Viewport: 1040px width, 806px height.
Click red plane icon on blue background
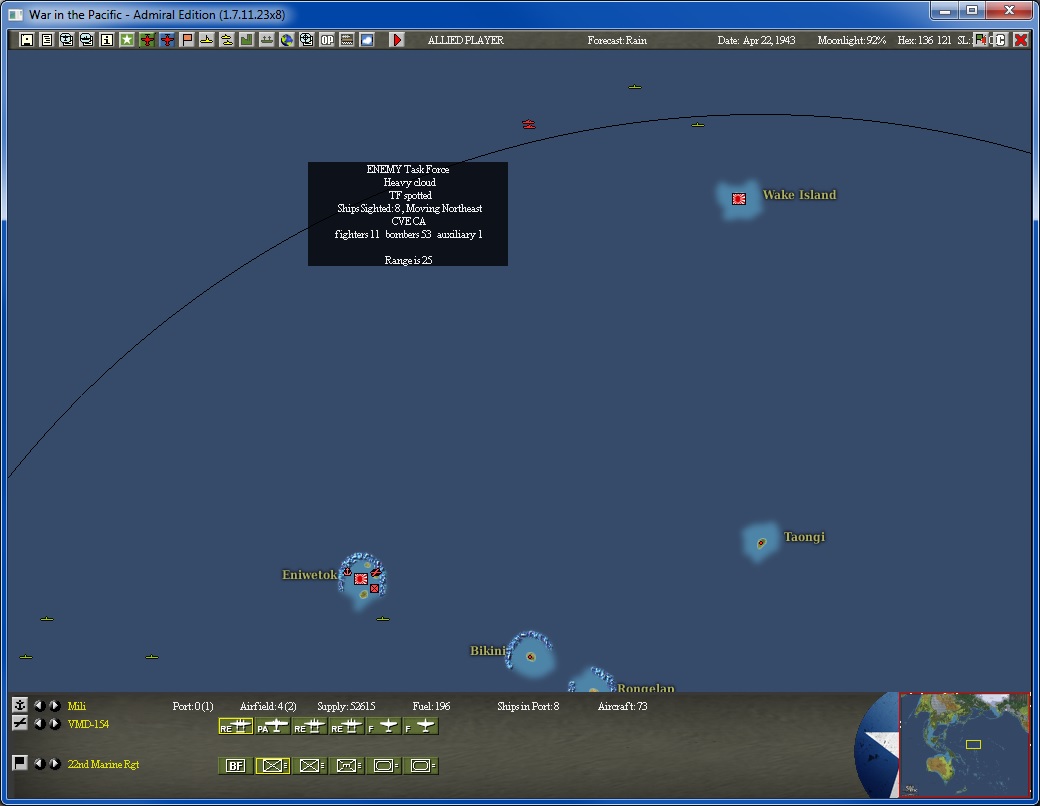[x=166, y=40]
